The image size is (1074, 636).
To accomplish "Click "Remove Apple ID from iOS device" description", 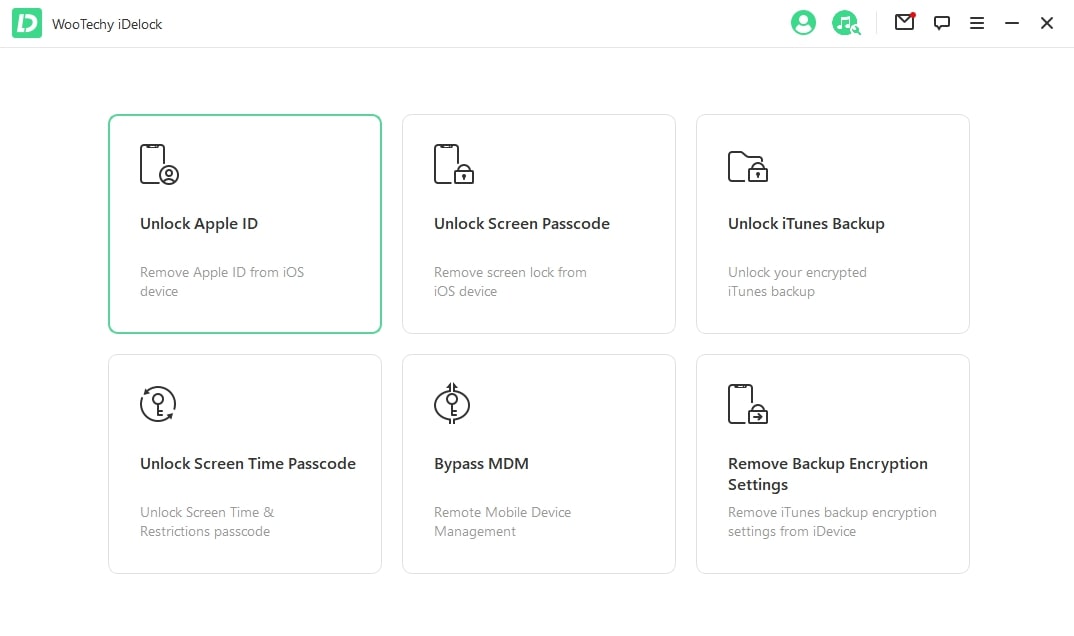I will [221, 282].
